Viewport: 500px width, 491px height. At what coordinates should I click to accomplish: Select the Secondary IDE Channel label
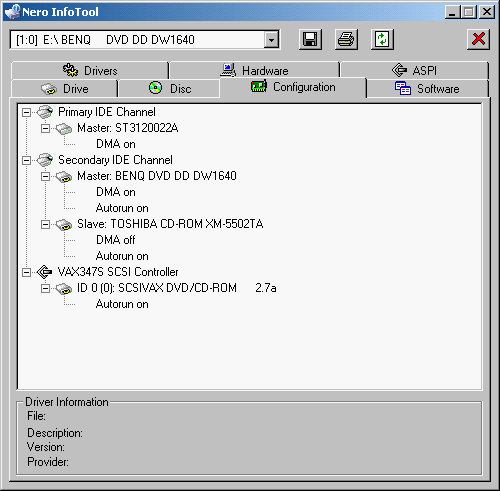click(115, 160)
